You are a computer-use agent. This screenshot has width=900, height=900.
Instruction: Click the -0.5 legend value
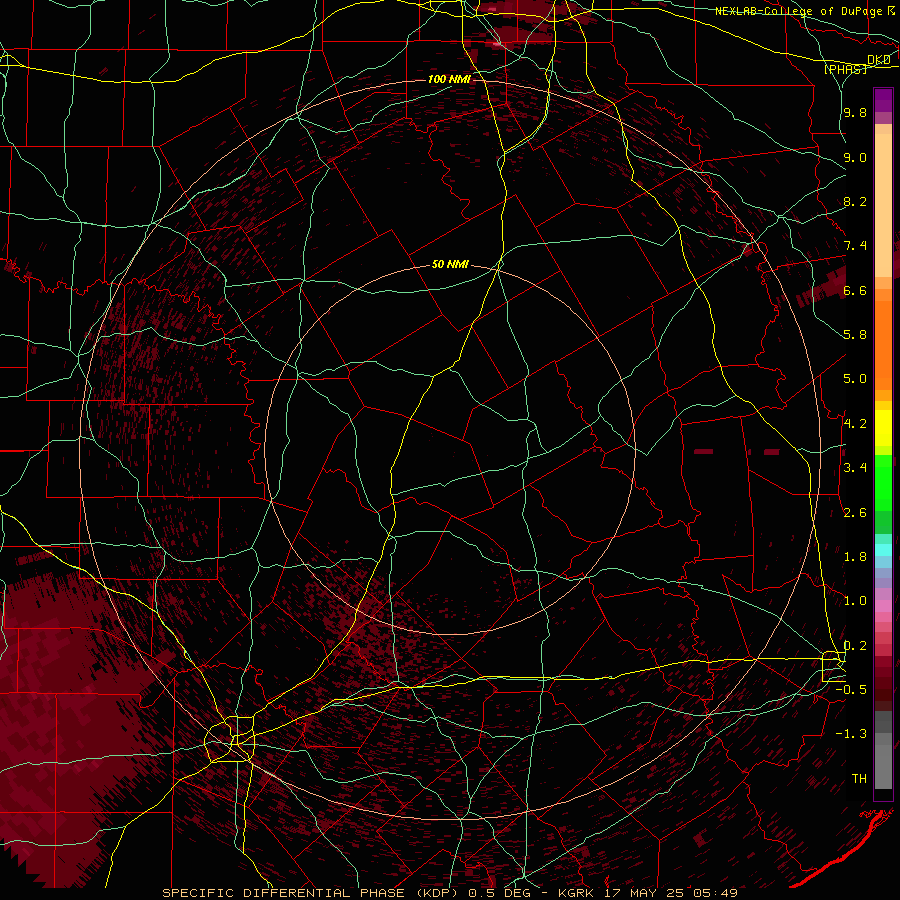pyautogui.click(x=851, y=689)
